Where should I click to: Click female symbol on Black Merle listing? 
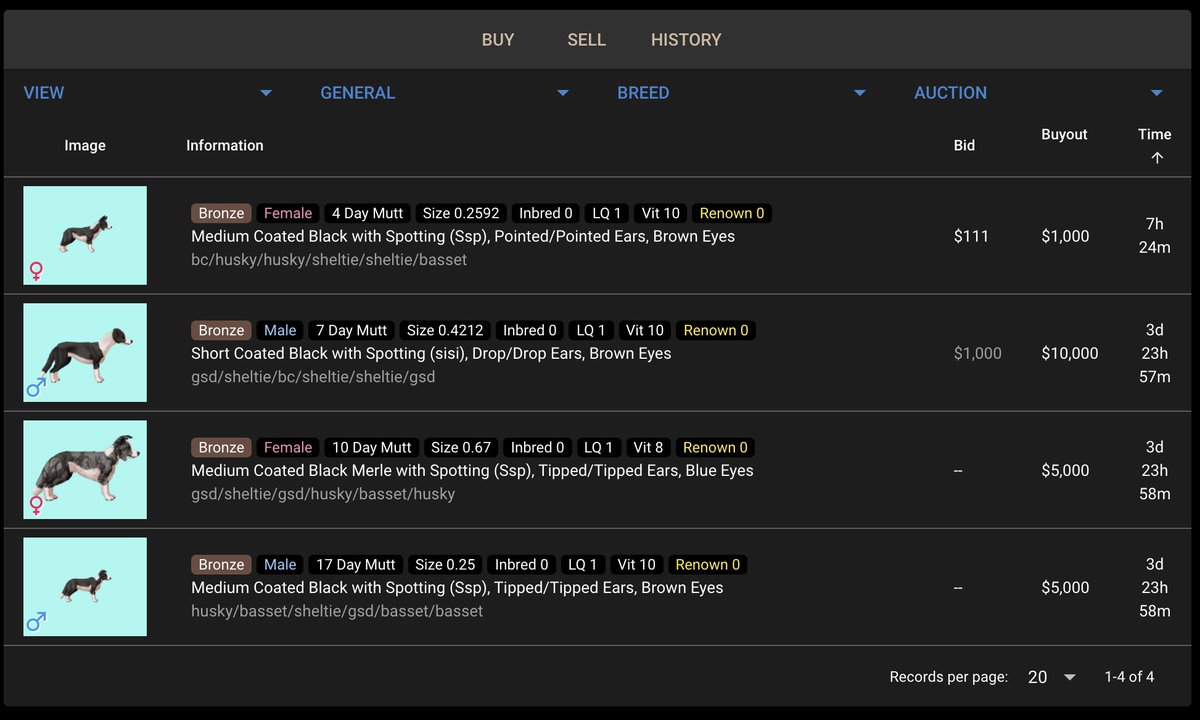35,504
